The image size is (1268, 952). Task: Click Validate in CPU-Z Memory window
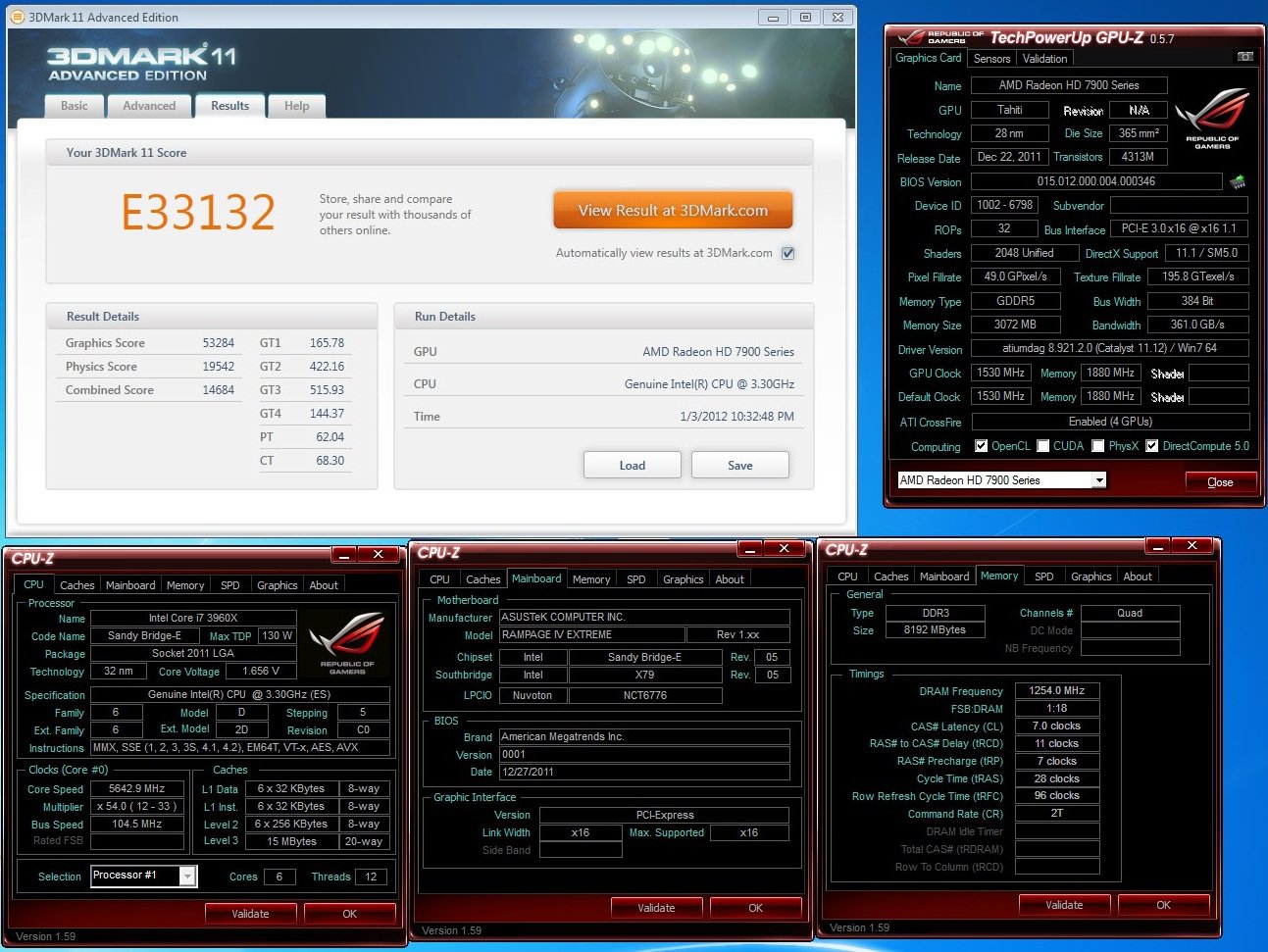(x=1064, y=905)
